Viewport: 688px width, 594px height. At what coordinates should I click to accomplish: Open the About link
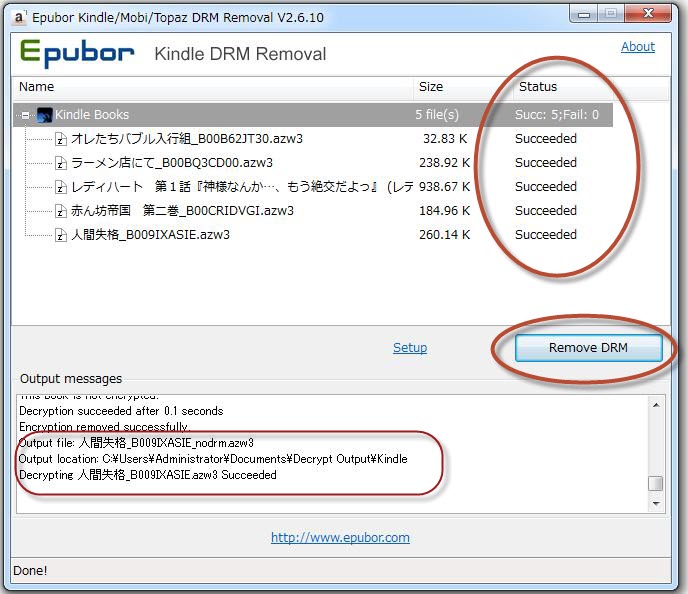pyautogui.click(x=637, y=47)
